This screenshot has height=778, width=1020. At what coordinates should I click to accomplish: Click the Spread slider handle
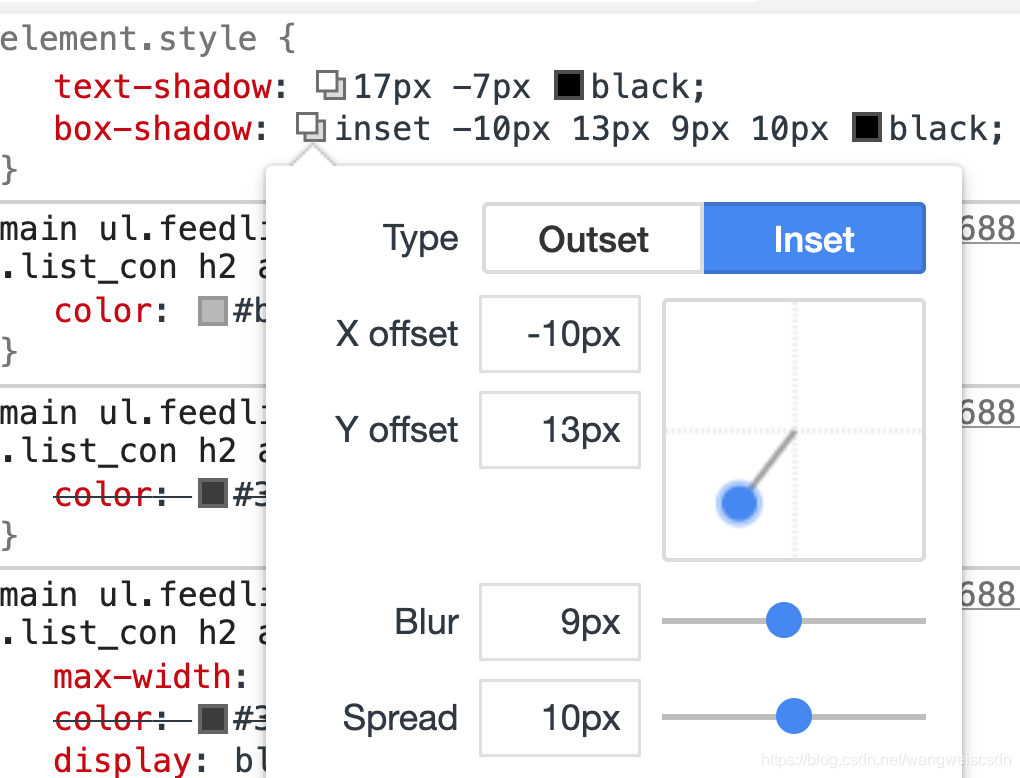click(x=793, y=716)
